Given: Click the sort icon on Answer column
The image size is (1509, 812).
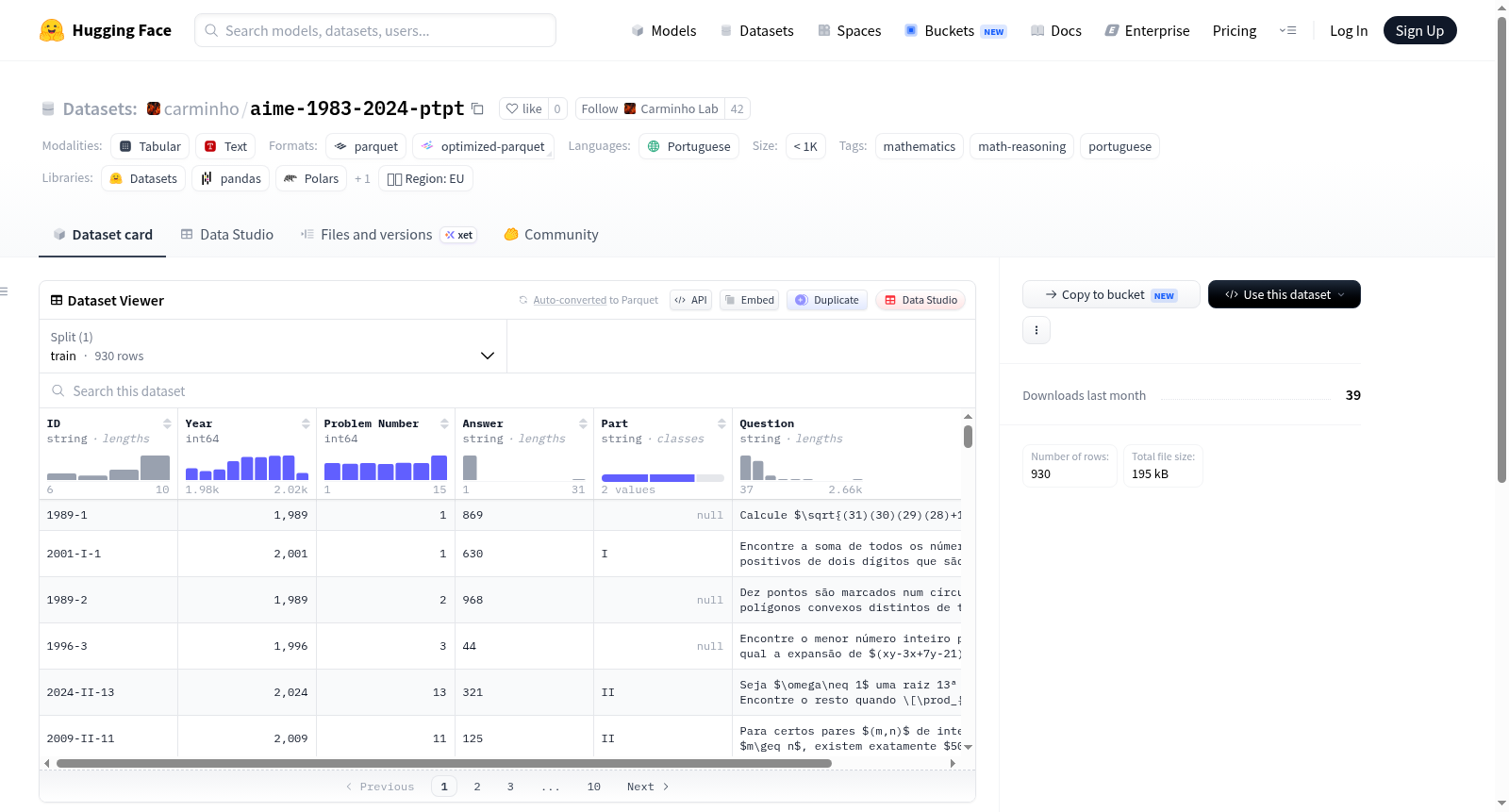Looking at the screenshot, I should (x=583, y=423).
